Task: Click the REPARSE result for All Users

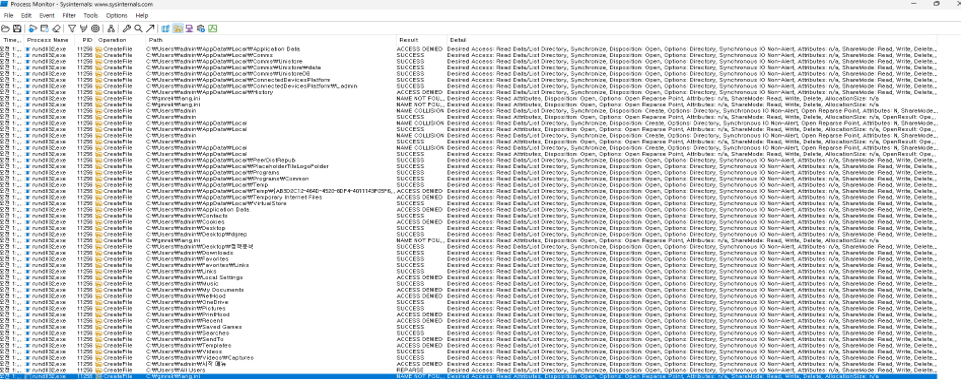Action: 410,370
